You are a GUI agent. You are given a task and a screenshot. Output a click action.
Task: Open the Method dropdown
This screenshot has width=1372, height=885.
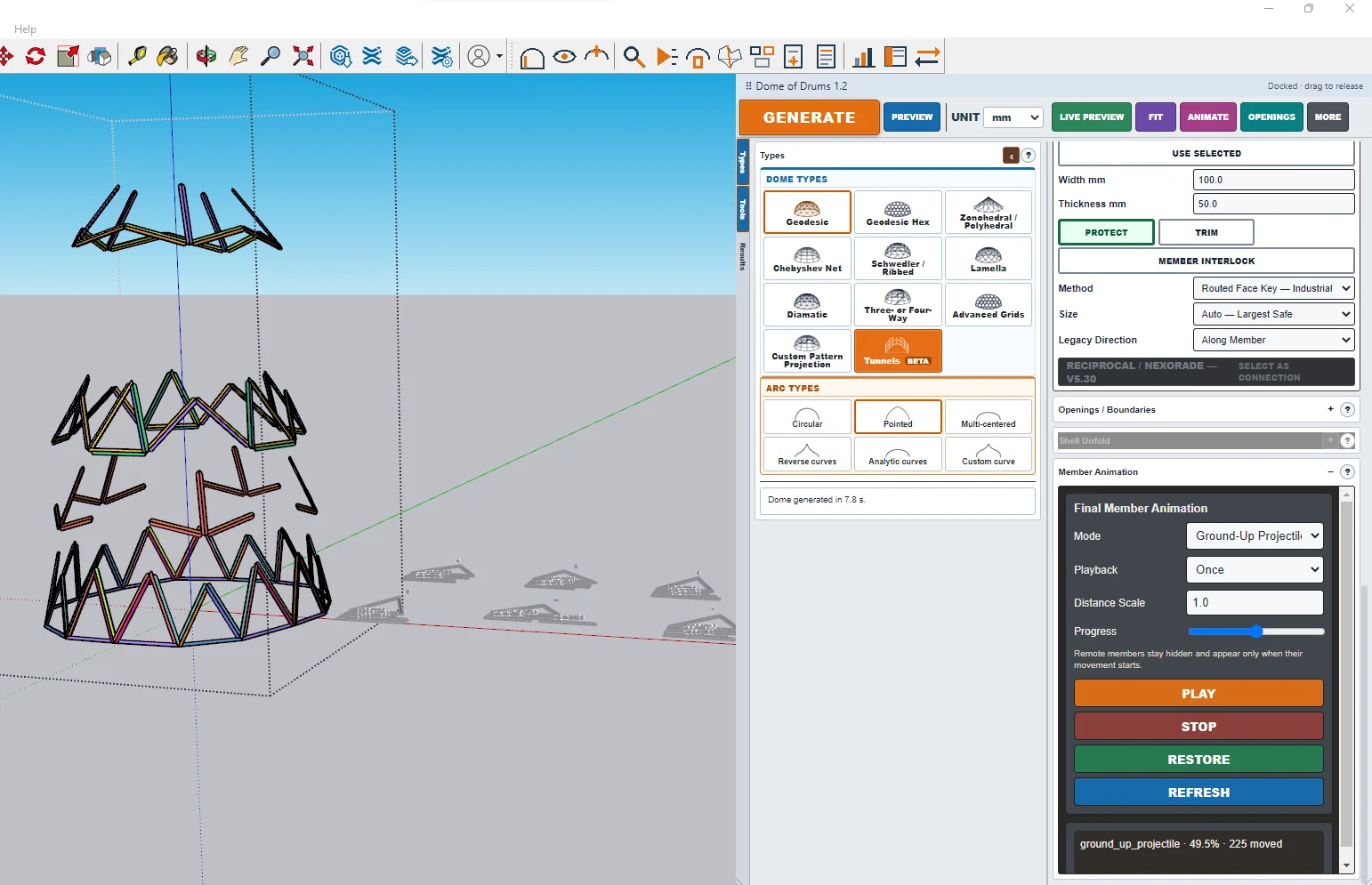pos(1273,288)
